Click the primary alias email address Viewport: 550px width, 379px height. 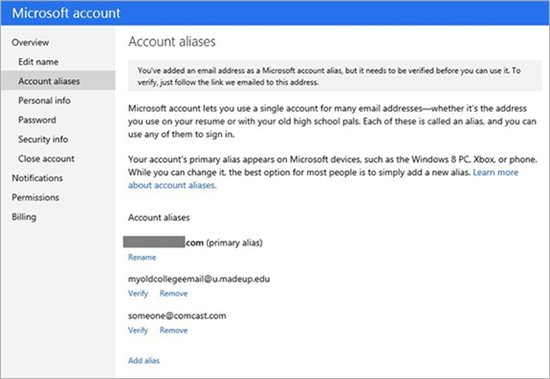[x=163, y=242]
